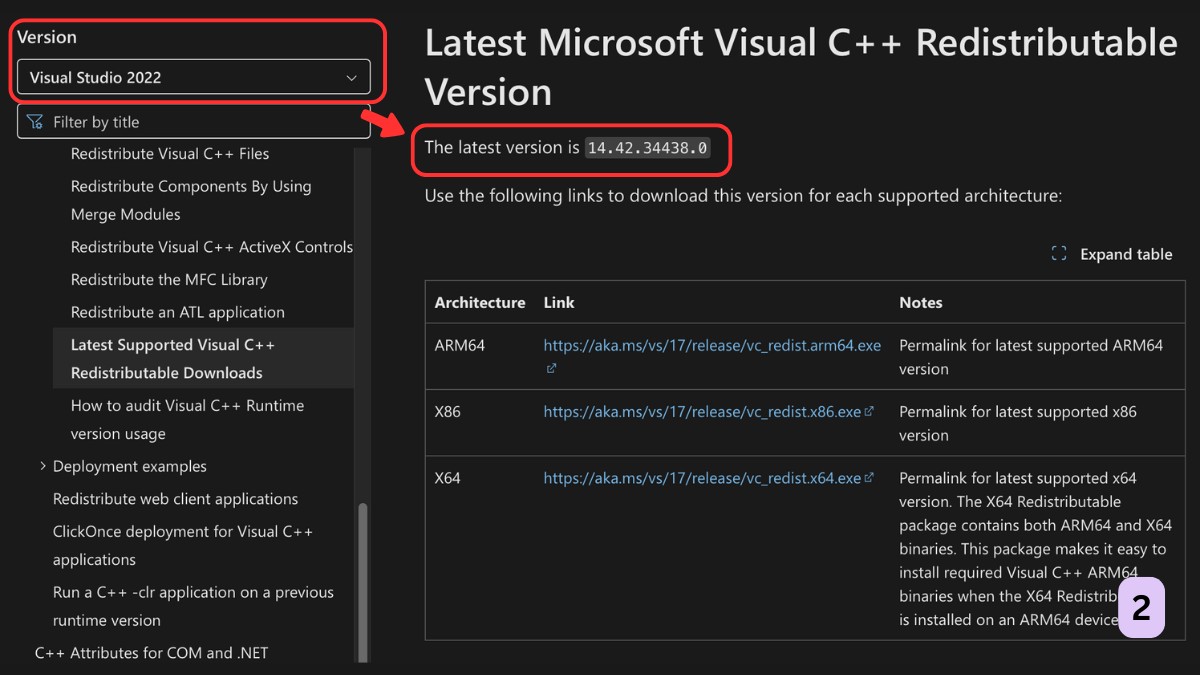
Task: Open ClickOnce deployment for Visual C++ applications
Action: [x=184, y=545]
